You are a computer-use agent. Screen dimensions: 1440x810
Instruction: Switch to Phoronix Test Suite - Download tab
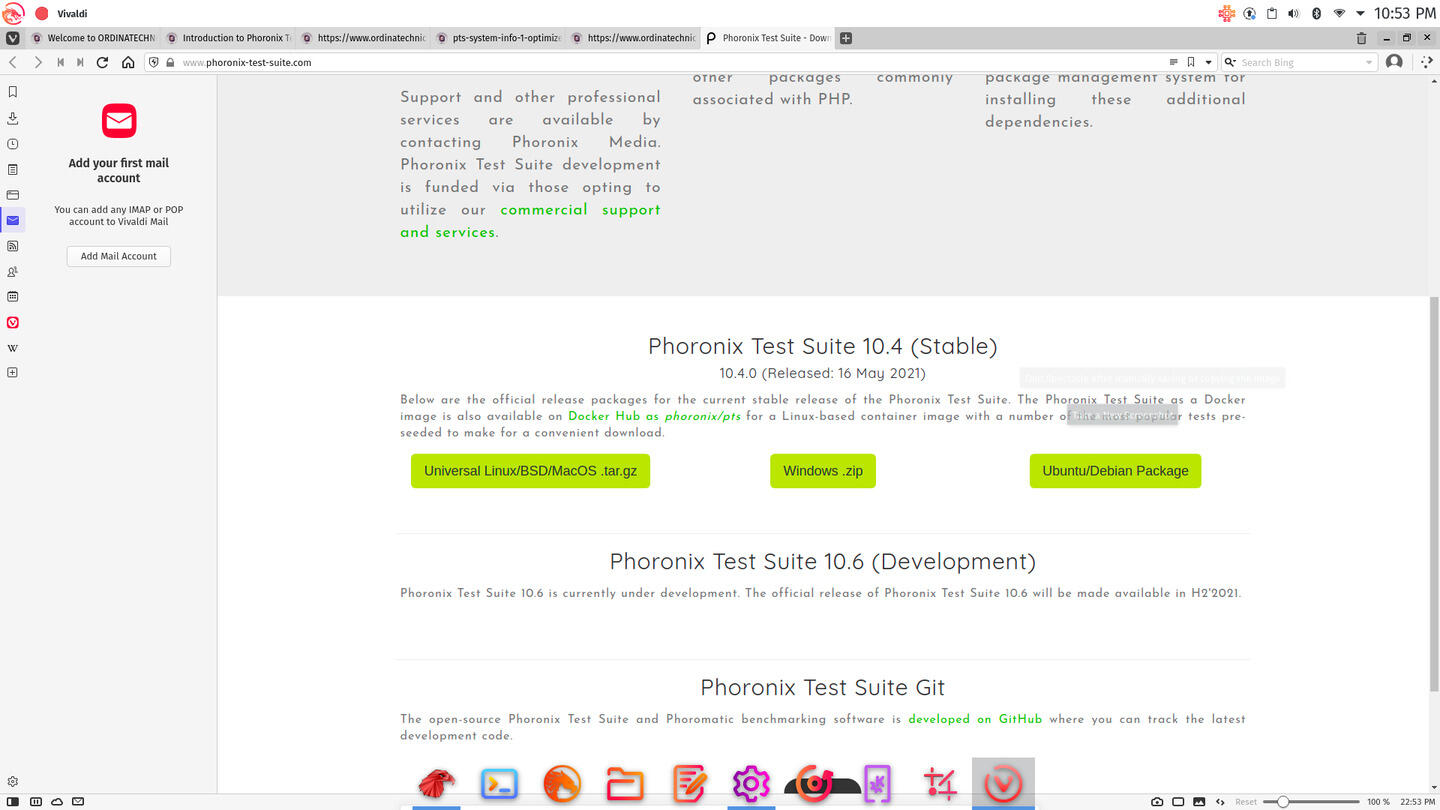coord(768,38)
